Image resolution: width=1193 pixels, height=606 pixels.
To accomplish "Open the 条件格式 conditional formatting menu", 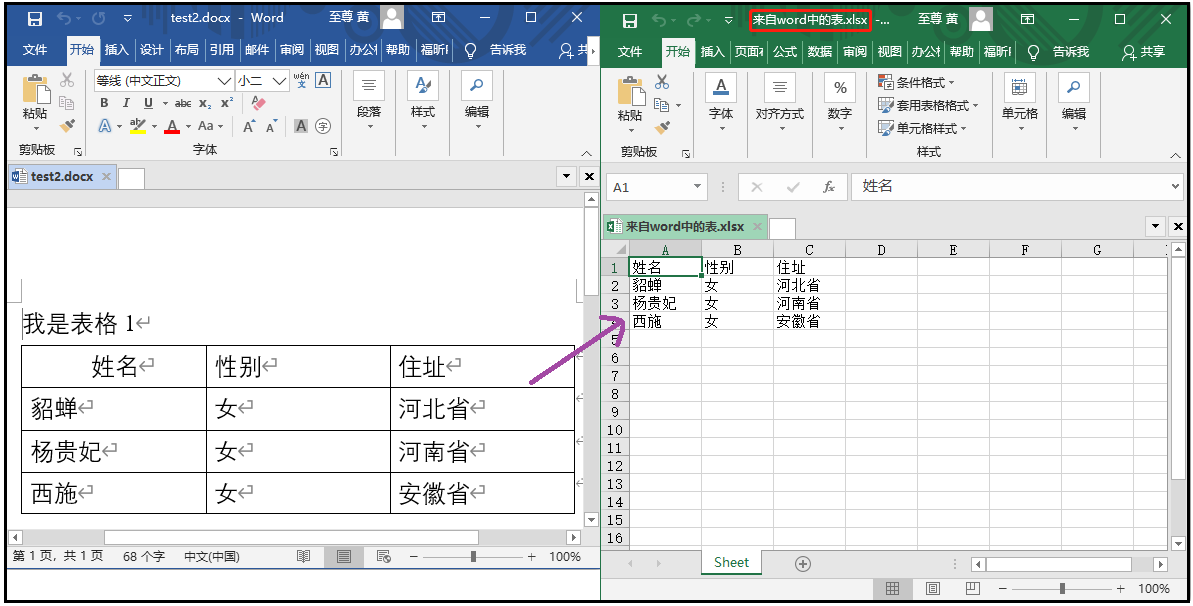I will pyautogui.click(x=916, y=82).
